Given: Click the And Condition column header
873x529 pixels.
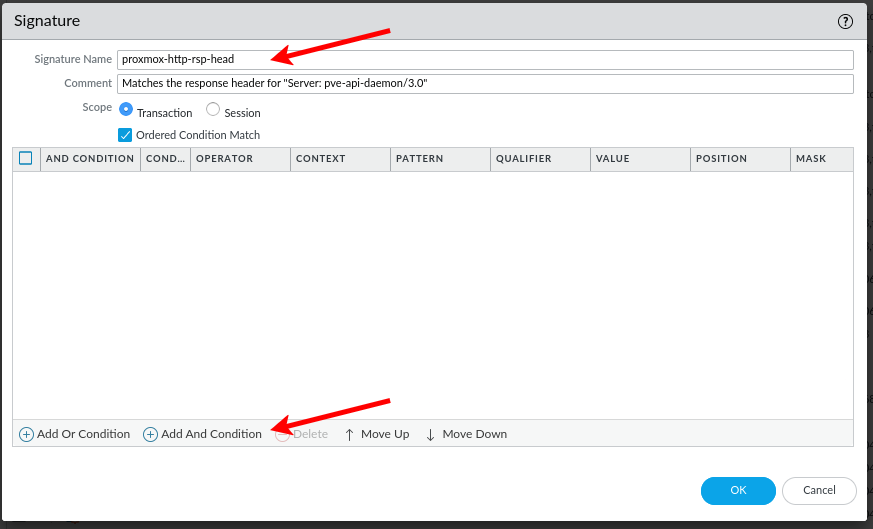Looking at the screenshot, I should pos(90,159).
